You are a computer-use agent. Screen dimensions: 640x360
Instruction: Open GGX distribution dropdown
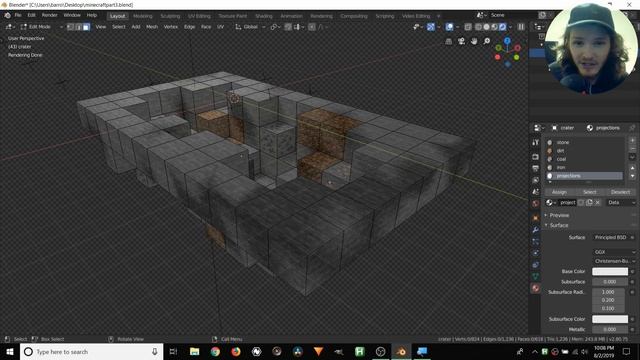tap(614, 252)
